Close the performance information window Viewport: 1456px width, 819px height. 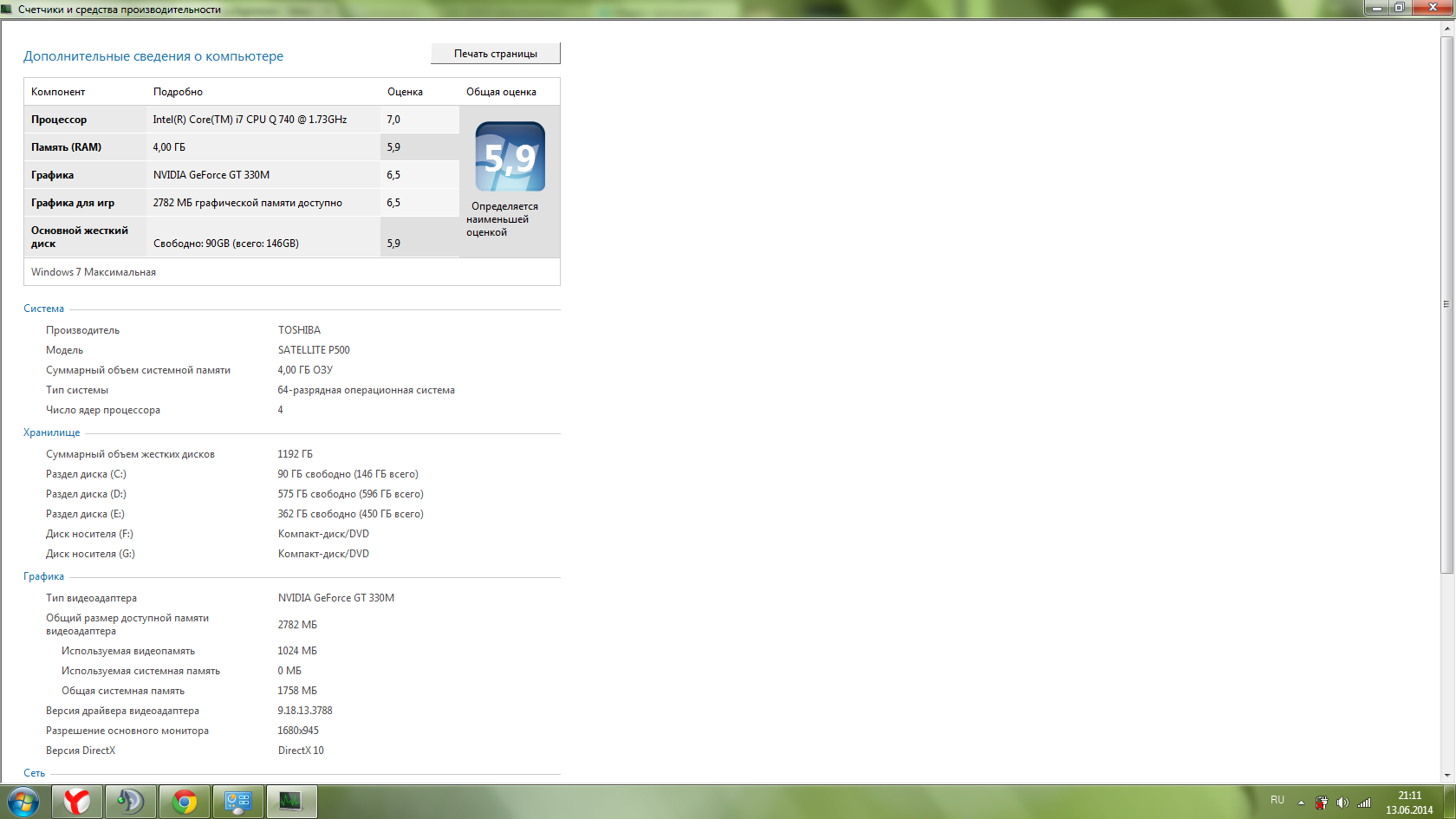1433,8
